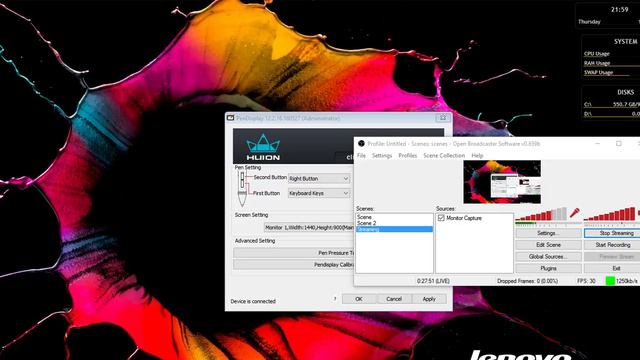Select the highlighted Streaming scene
Viewport: 640px width, 360px height.
click(x=394, y=229)
